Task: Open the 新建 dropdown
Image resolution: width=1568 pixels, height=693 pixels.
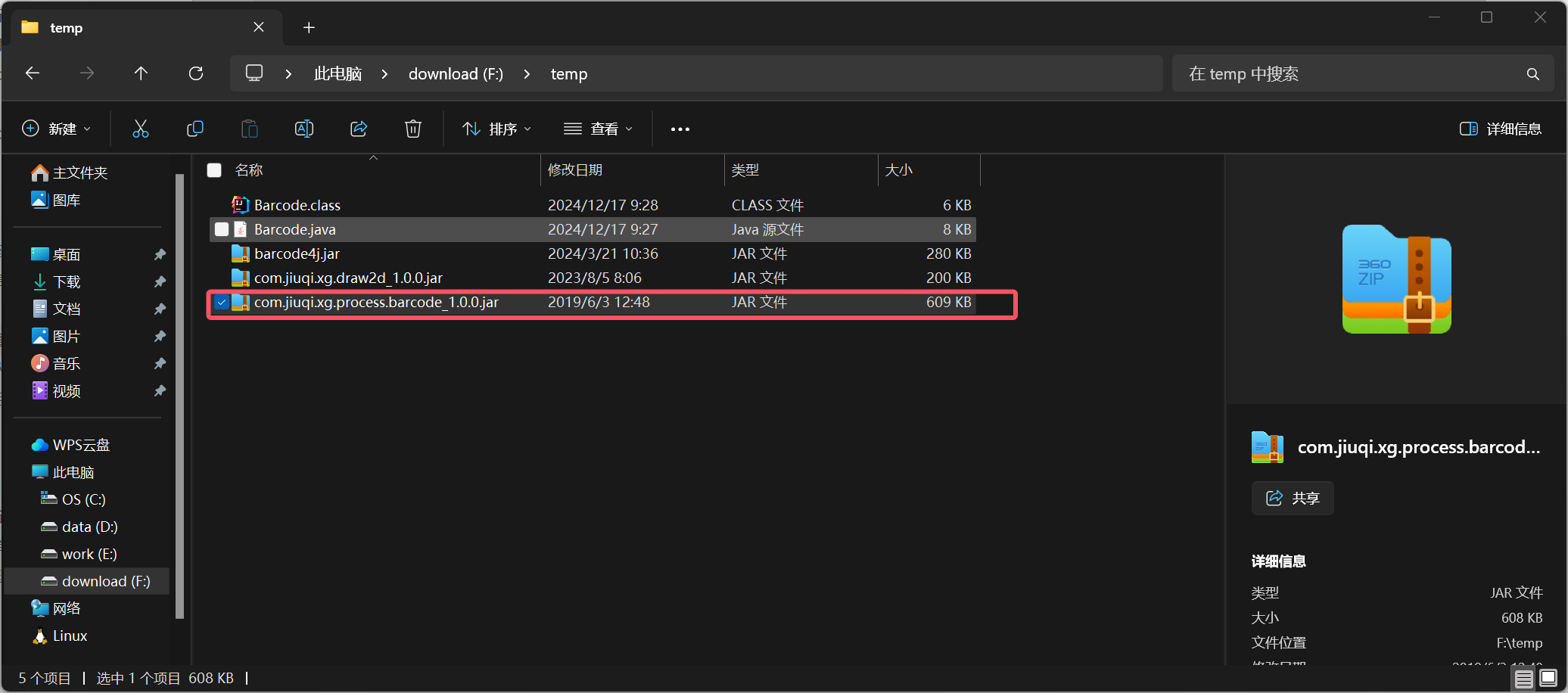Action: (x=57, y=129)
